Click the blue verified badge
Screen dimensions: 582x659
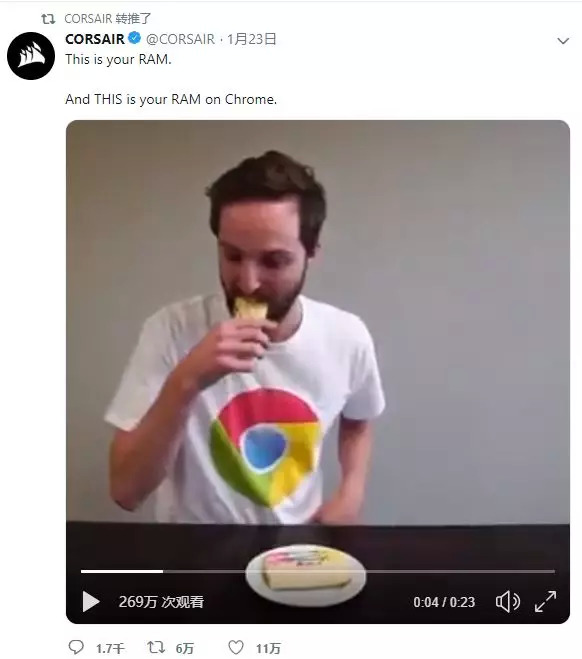tap(134, 38)
